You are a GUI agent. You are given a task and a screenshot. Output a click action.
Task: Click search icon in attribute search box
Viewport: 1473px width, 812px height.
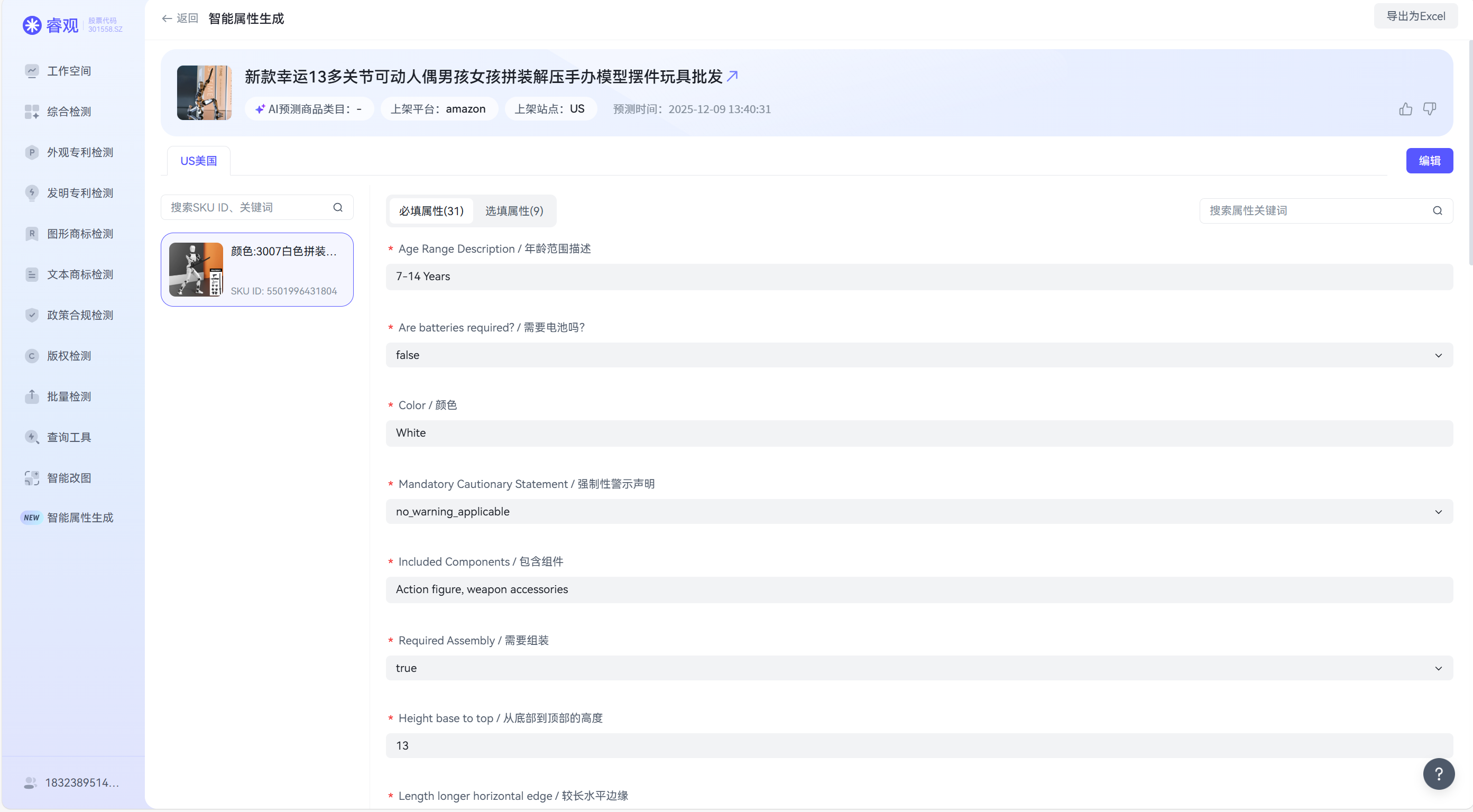(1438, 210)
